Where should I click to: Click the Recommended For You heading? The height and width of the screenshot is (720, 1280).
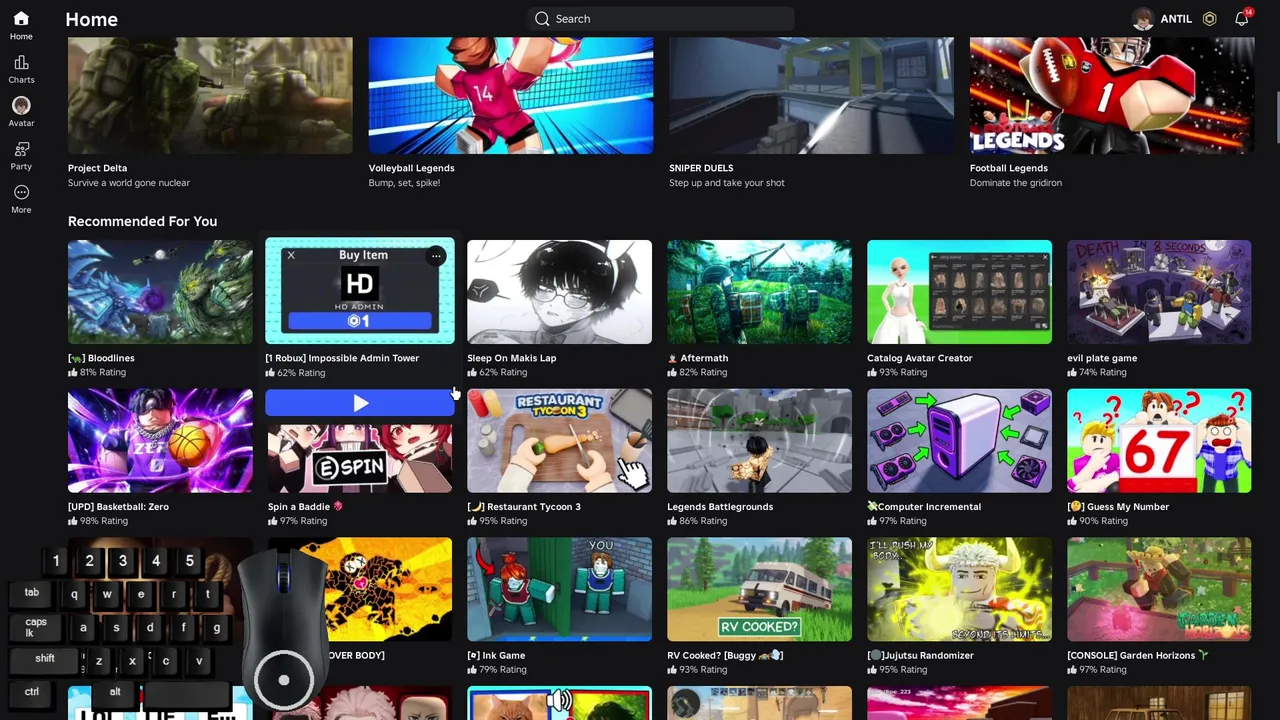click(x=142, y=221)
